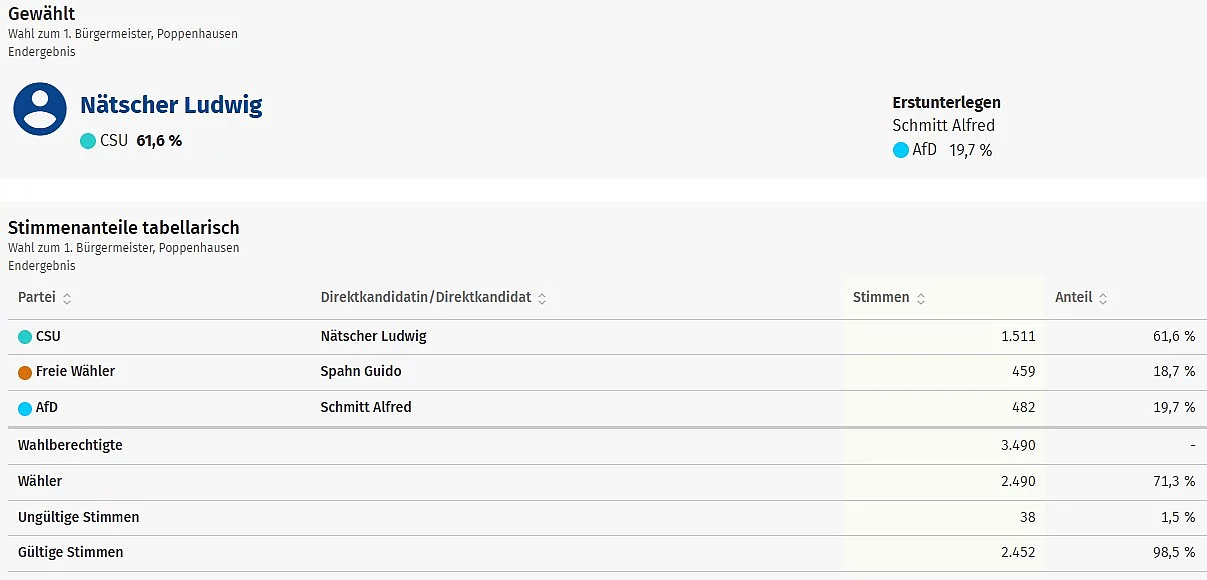Click the AfD color dot under Erstunterlegen
The height and width of the screenshot is (580, 1207).
[x=900, y=151]
